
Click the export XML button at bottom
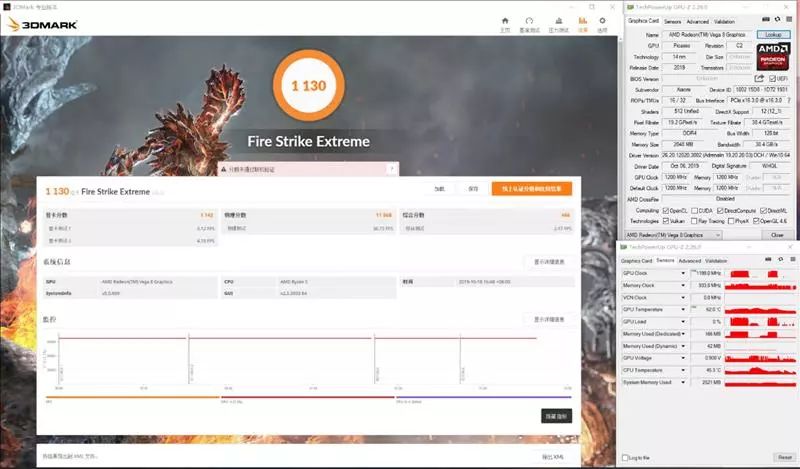click(552, 457)
